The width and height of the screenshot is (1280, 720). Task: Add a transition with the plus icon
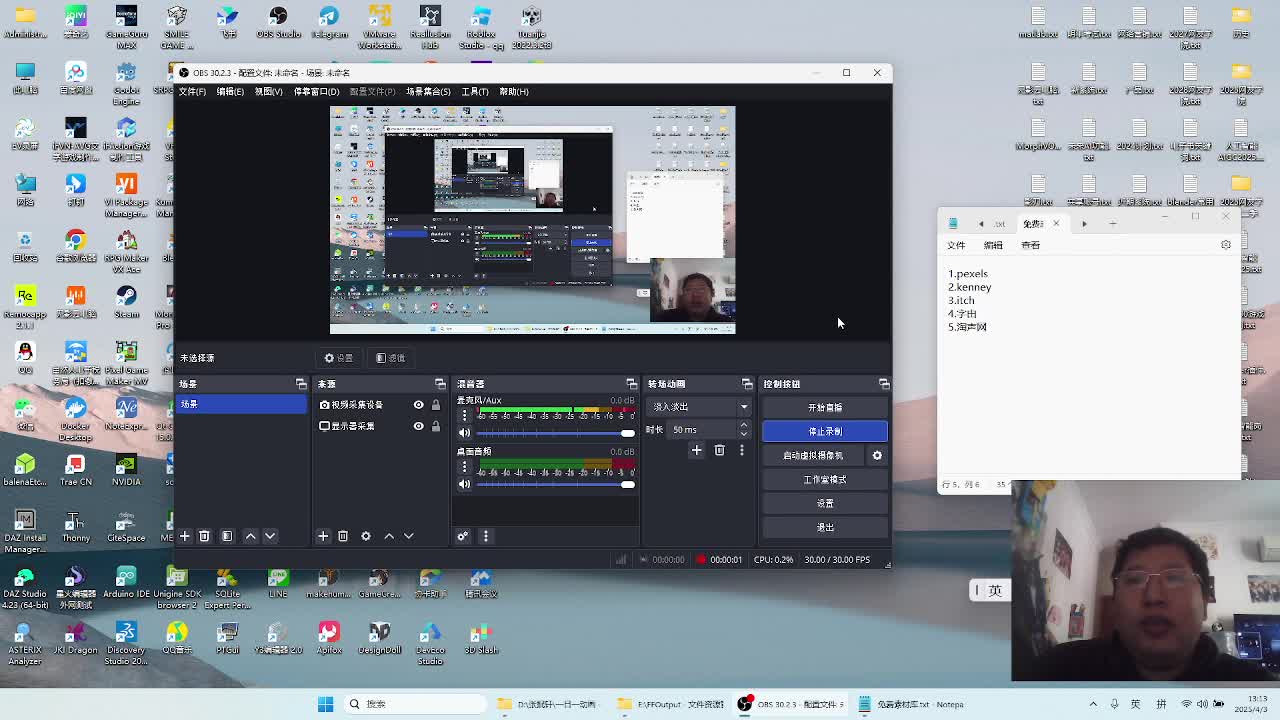pyautogui.click(x=697, y=451)
